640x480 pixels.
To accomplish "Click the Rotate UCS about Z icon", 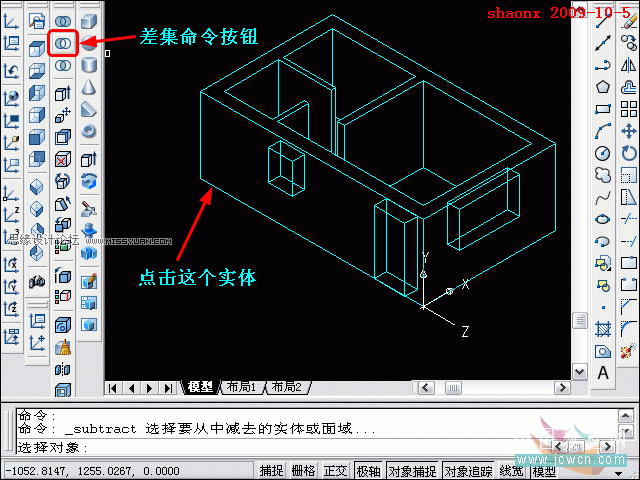I will [11, 309].
